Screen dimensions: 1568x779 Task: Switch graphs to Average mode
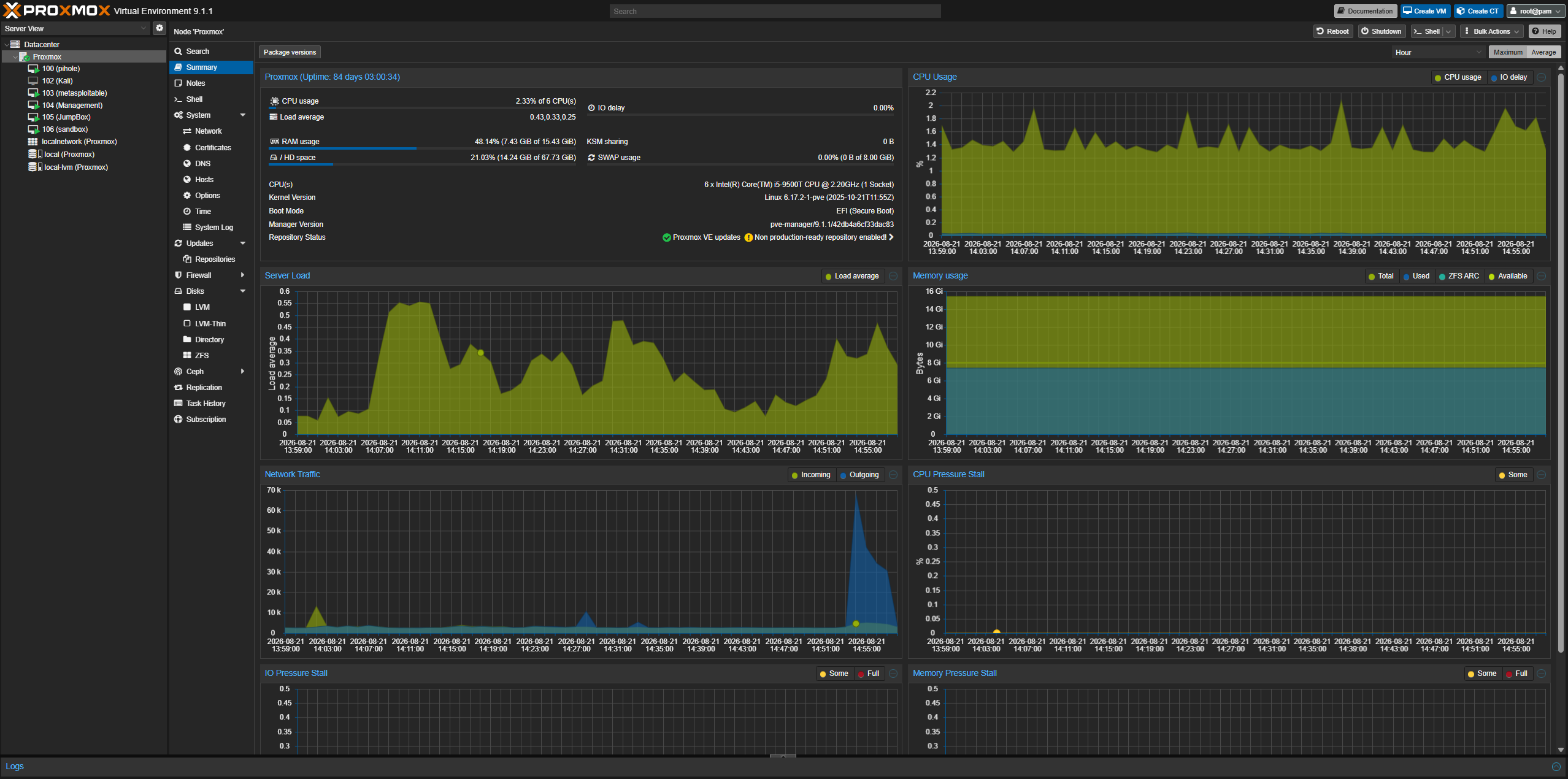(1543, 53)
